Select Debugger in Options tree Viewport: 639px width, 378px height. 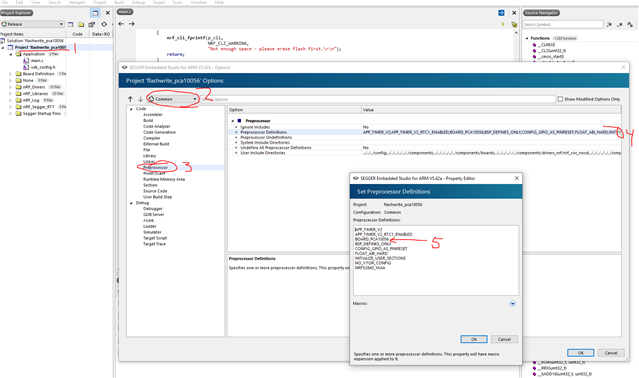152,209
